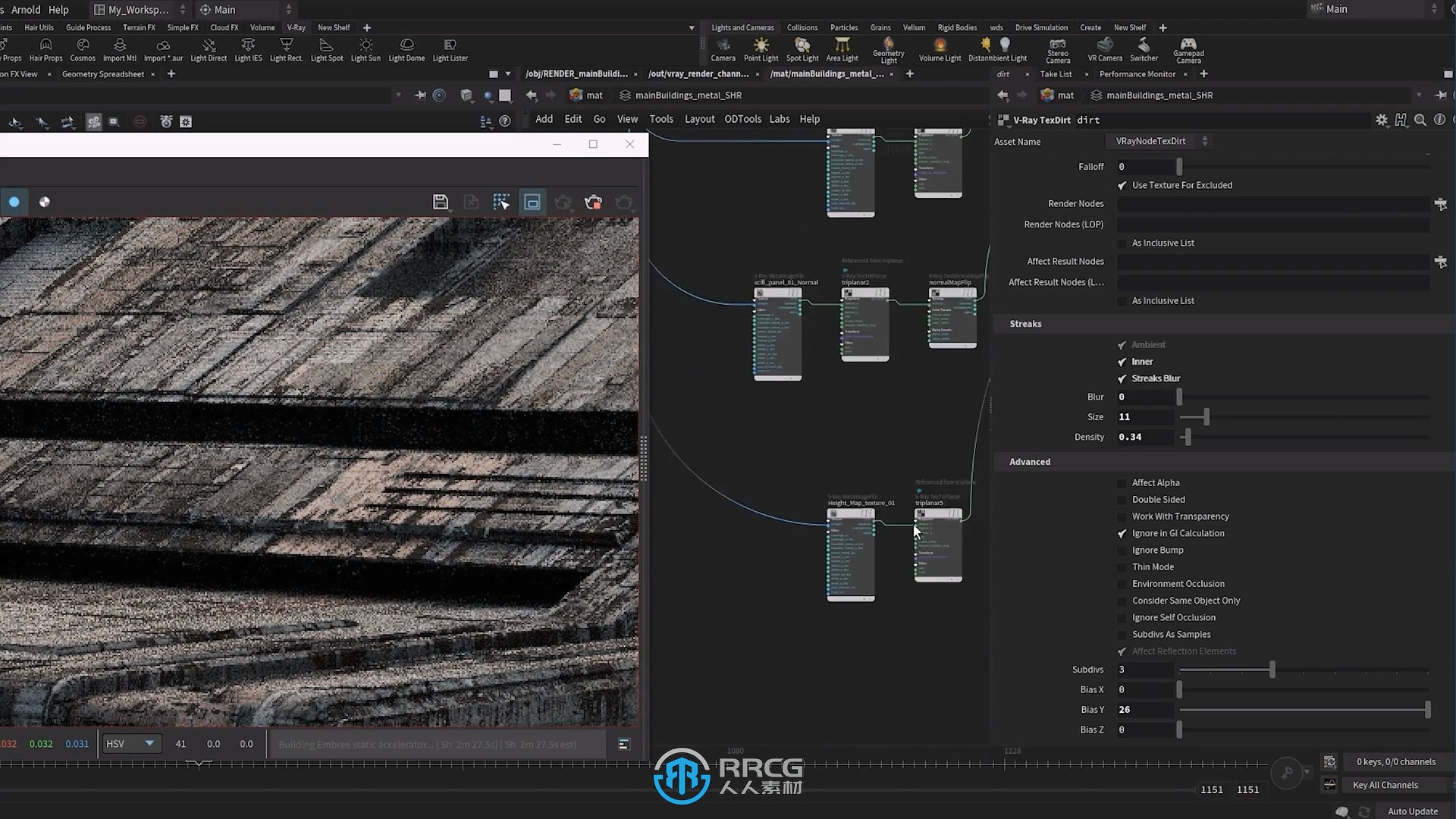Viewport: 1456px width, 819px height.
Task: Select the VCamera icon in toolbar
Action: [x=1104, y=46]
